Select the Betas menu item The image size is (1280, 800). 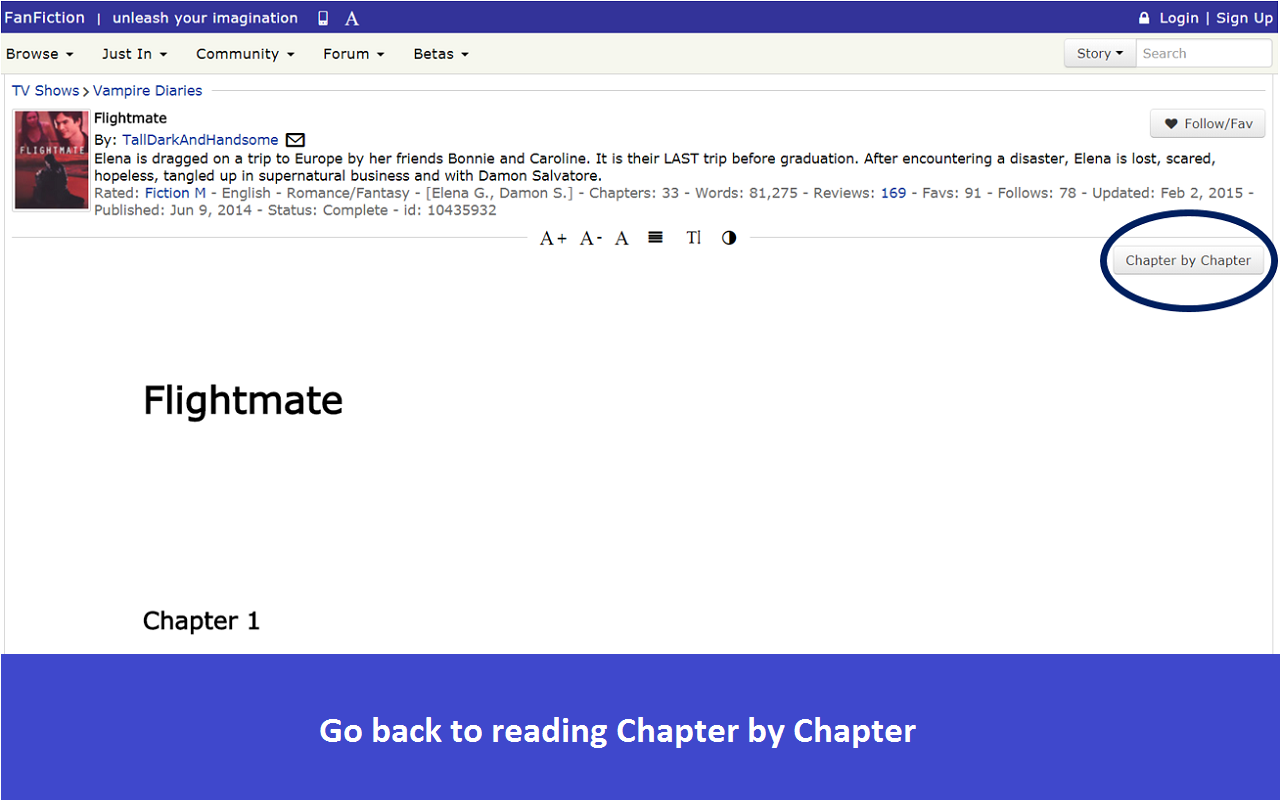coord(440,54)
